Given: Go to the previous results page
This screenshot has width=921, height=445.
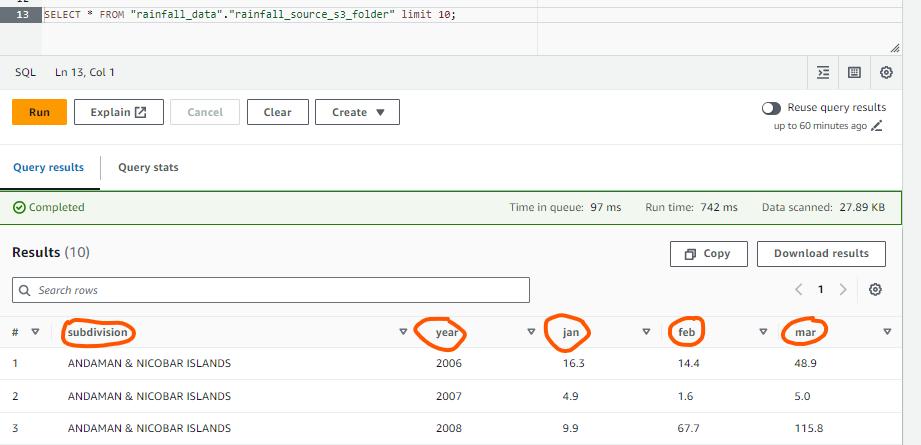Looking at the screenshot, I should point(799,289).
